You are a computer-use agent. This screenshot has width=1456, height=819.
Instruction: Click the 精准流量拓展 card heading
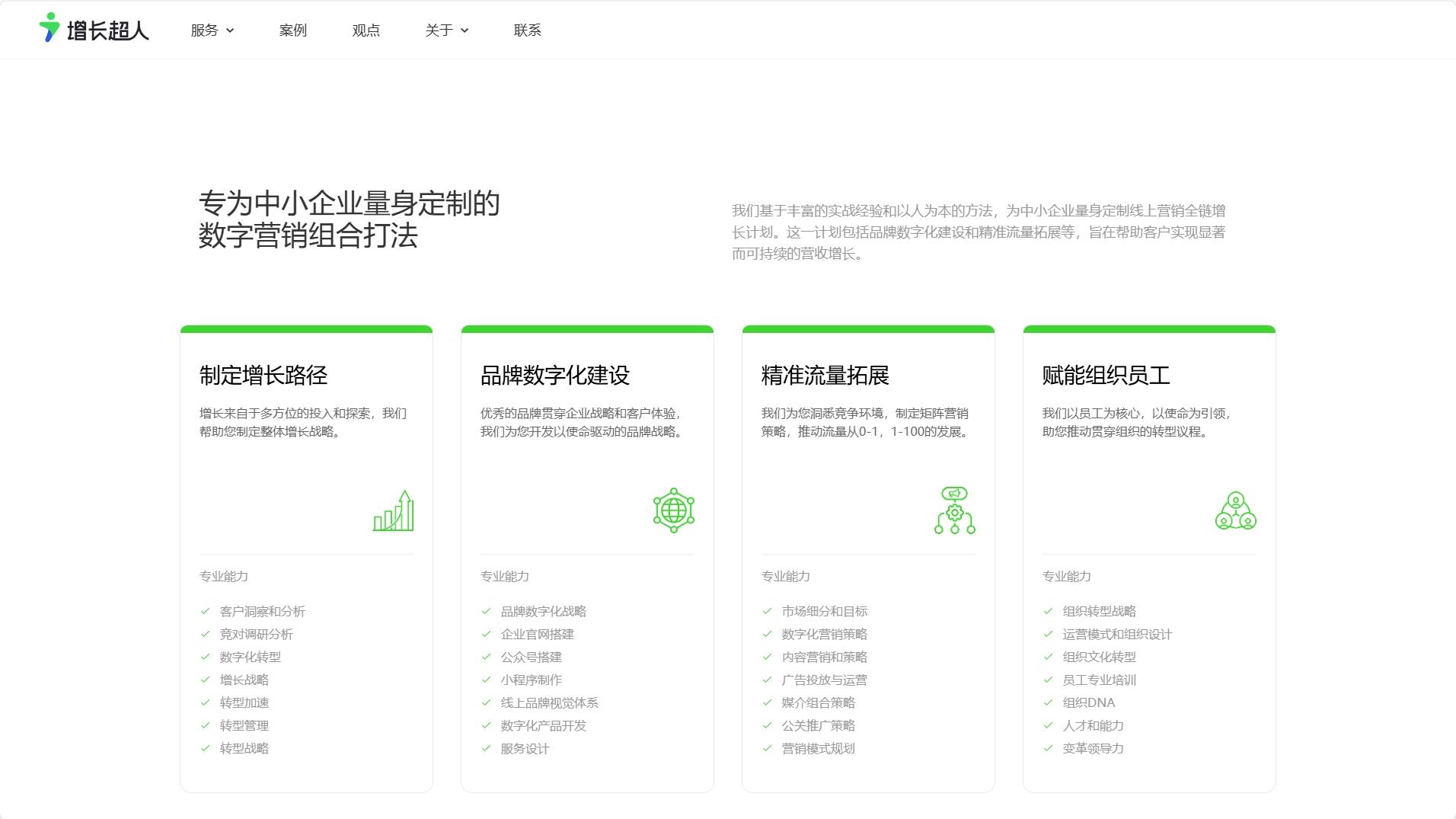825,376
